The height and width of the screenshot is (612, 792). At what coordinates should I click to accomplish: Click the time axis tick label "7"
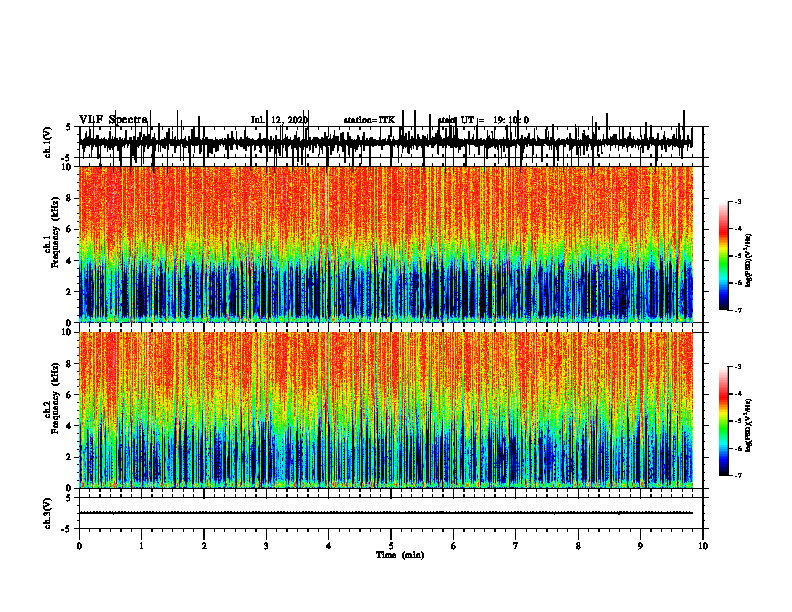(516, 546)
